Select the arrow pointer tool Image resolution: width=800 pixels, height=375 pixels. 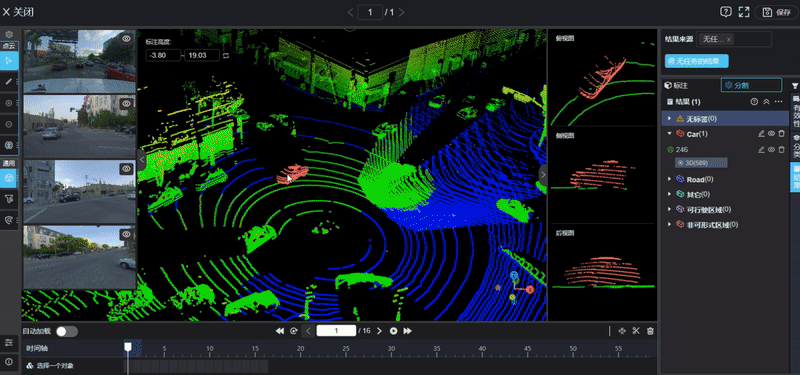(9, 61)
